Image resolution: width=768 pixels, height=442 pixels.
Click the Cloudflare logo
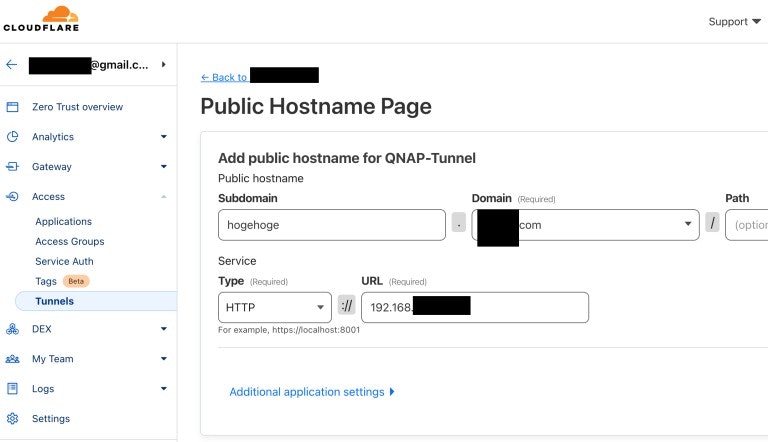pos(41,20)
